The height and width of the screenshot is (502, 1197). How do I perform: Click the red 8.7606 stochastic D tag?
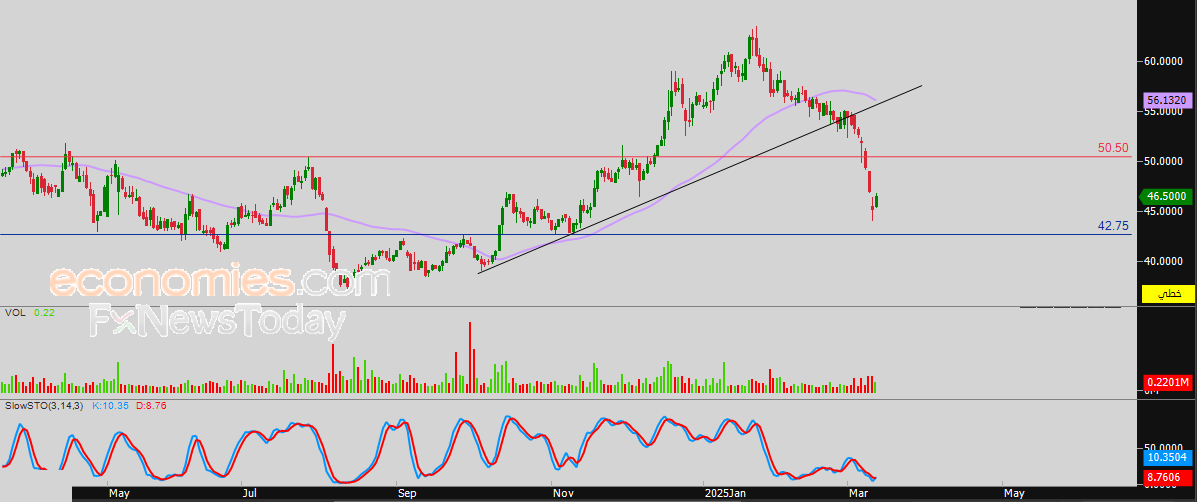coord(1168,478)
